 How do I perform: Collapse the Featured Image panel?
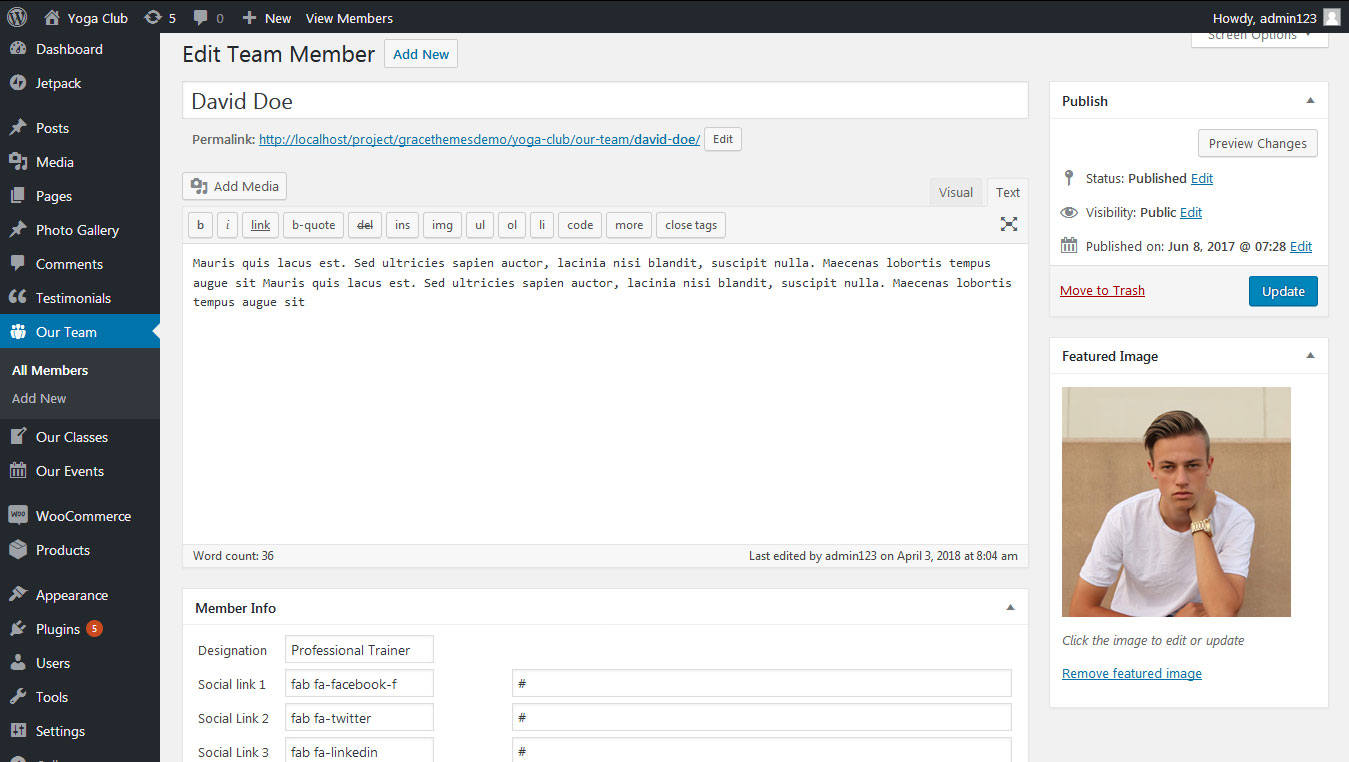(1310, 356)
